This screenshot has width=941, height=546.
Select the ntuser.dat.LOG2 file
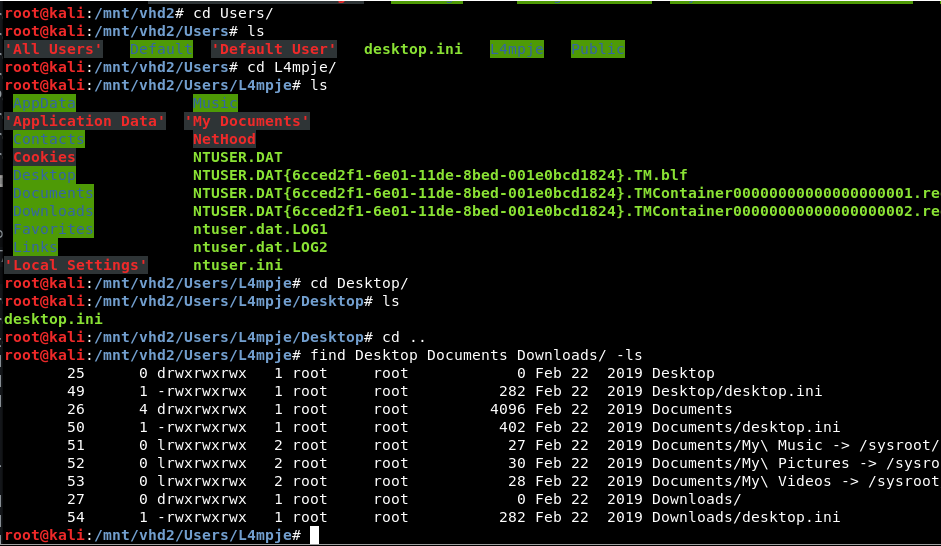pos(260,247)
